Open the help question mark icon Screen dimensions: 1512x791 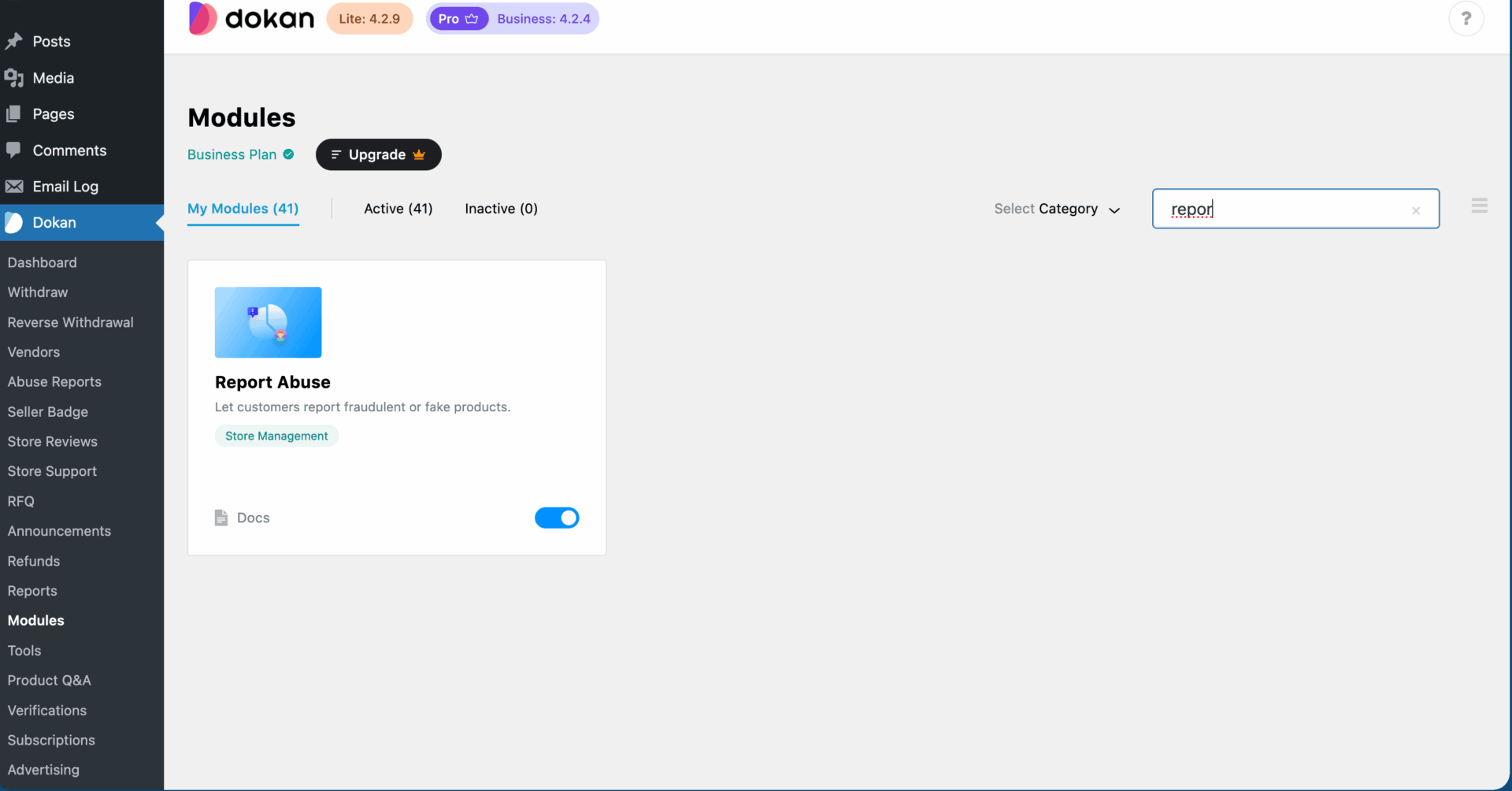coord(1466,18)
